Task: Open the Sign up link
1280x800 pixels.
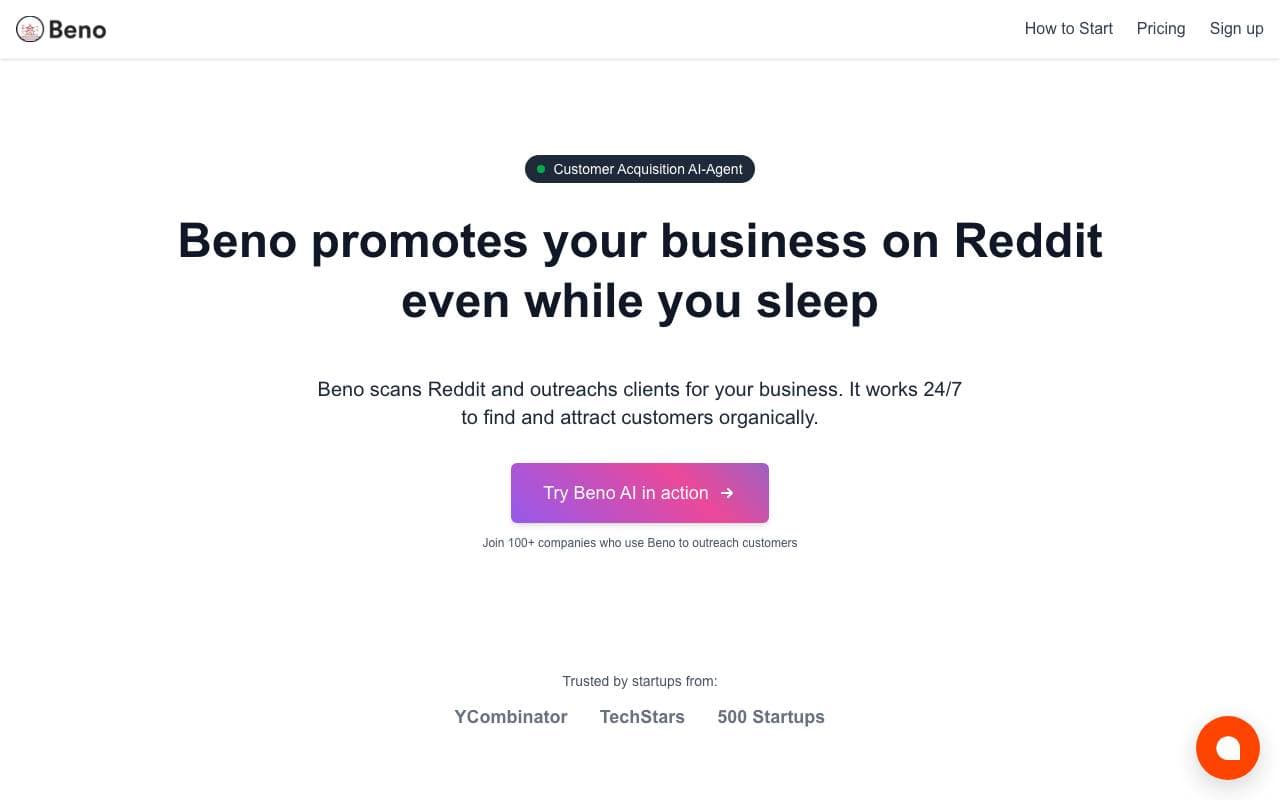Action: coord(1236,28)
